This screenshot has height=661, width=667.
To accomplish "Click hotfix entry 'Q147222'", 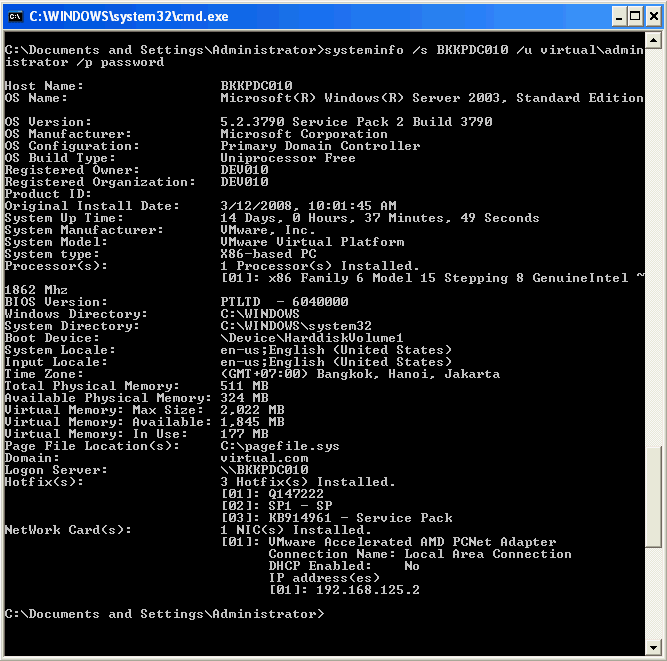I will coord(296,494).
